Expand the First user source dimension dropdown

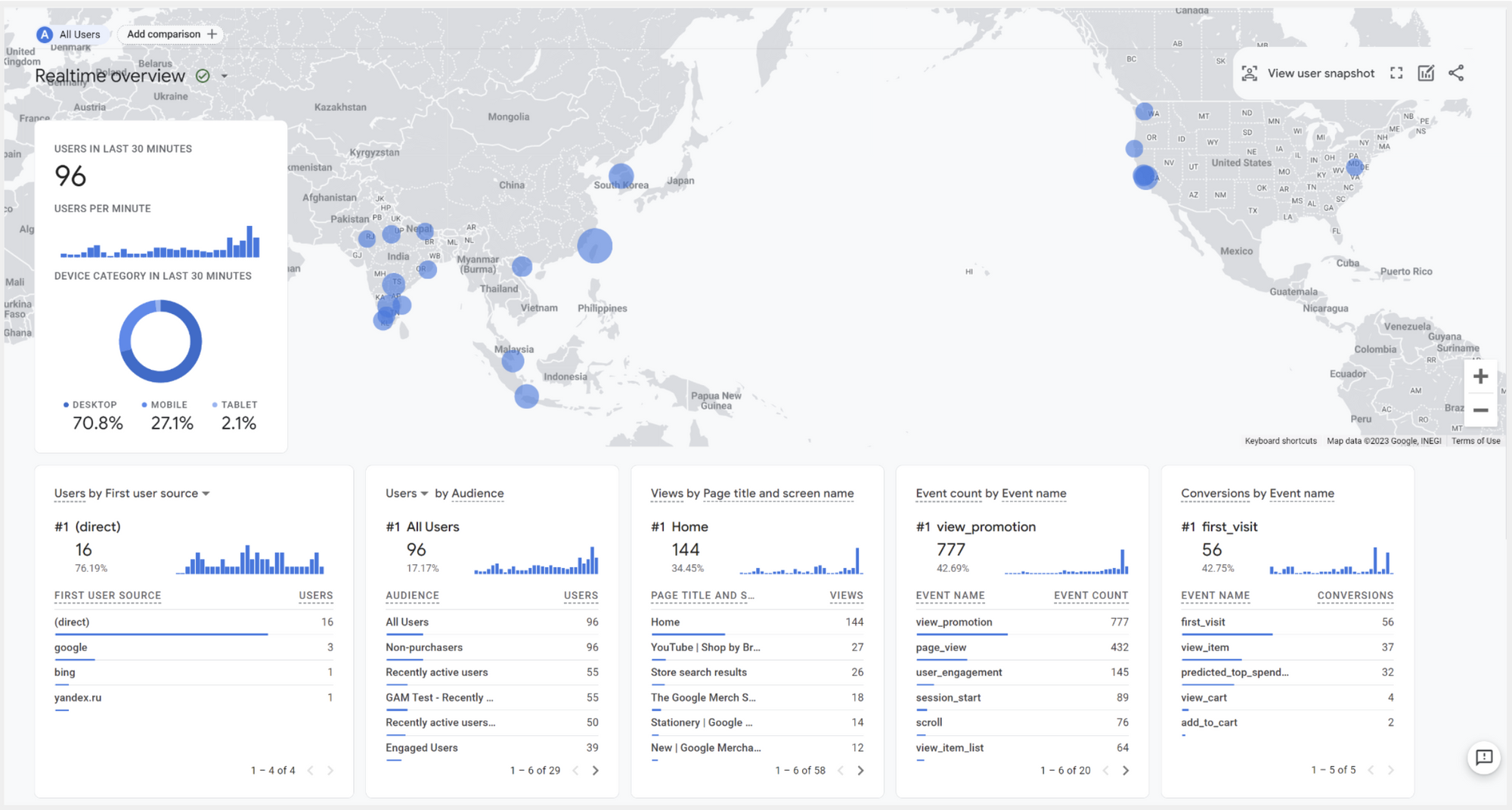click(206, 494)
